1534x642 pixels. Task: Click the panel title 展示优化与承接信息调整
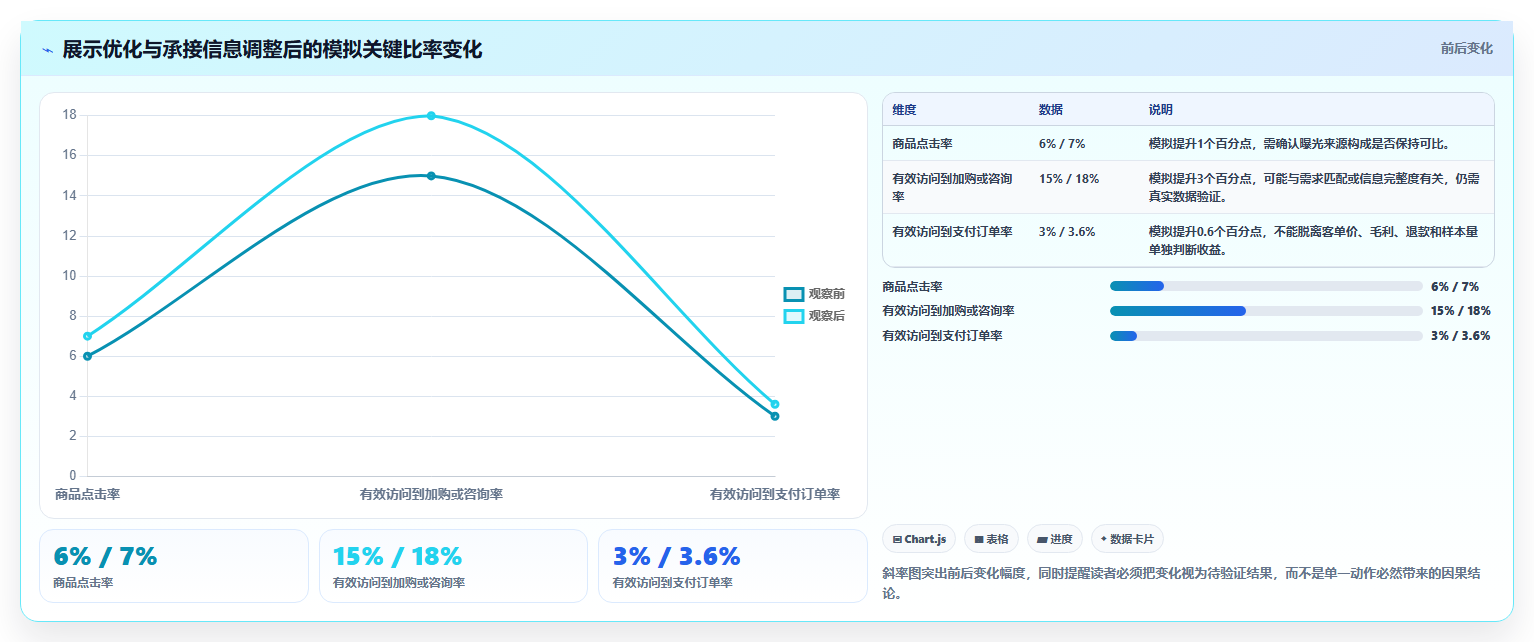(272, 49)
